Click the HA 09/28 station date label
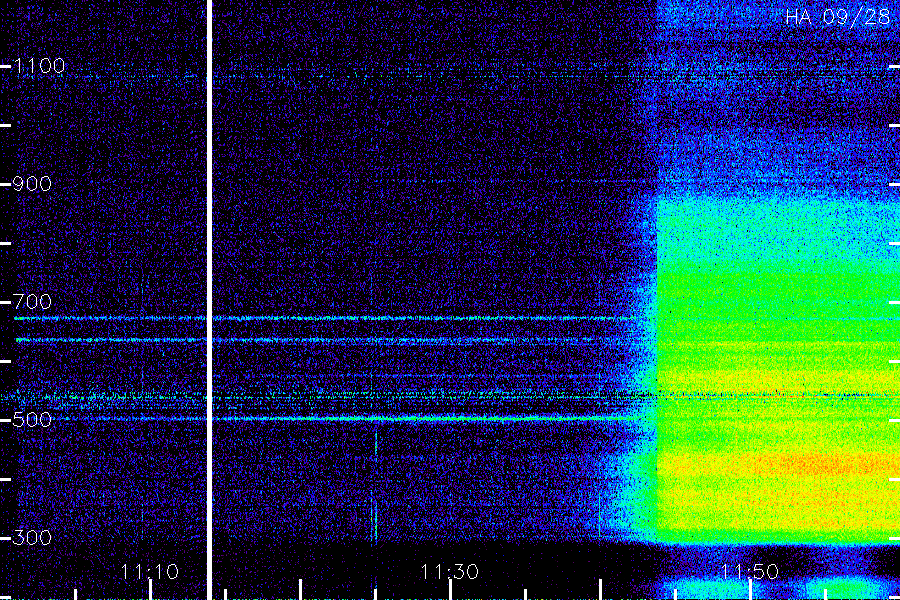Image resolution: width=900 pixels, height=600 pixels. point(837,17)
